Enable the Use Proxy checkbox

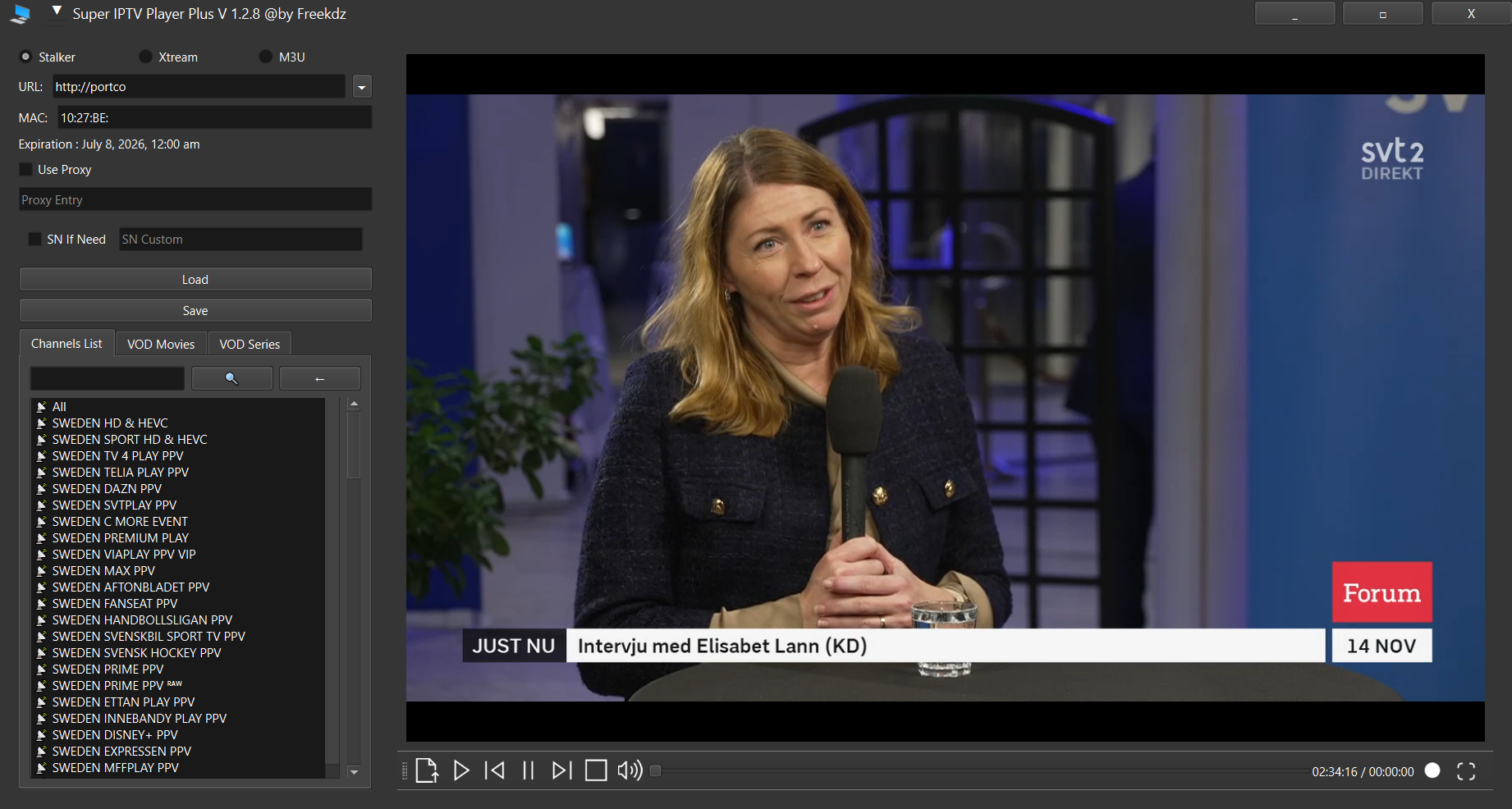[x=26, y=169]
